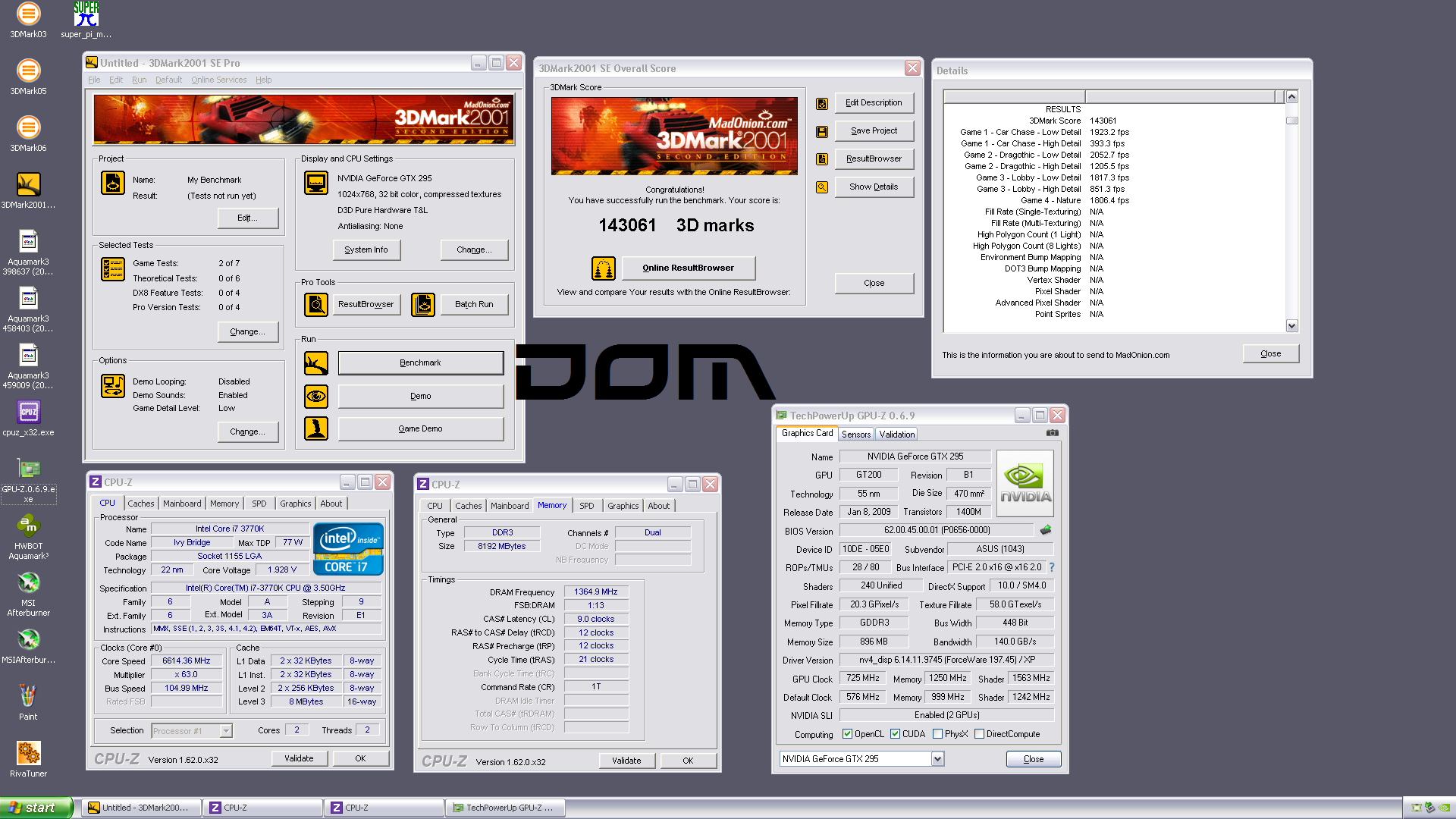Click the GPU-Z screenshot camera icon

[1053, 433]
